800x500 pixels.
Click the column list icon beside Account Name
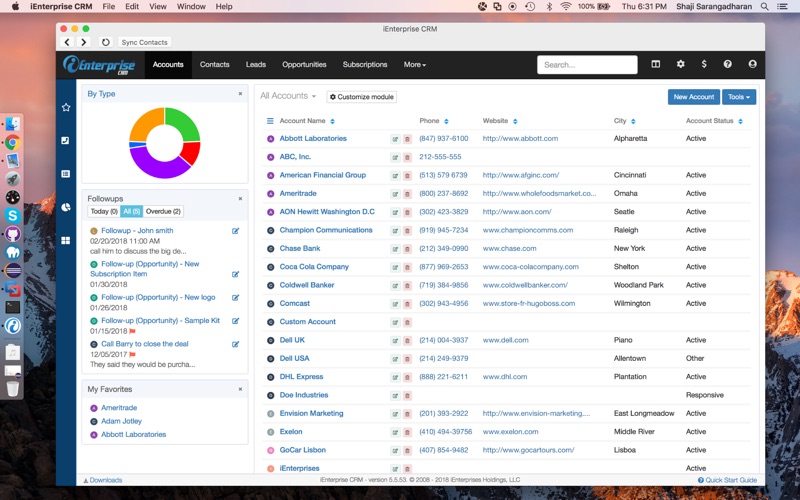[270, 121]
